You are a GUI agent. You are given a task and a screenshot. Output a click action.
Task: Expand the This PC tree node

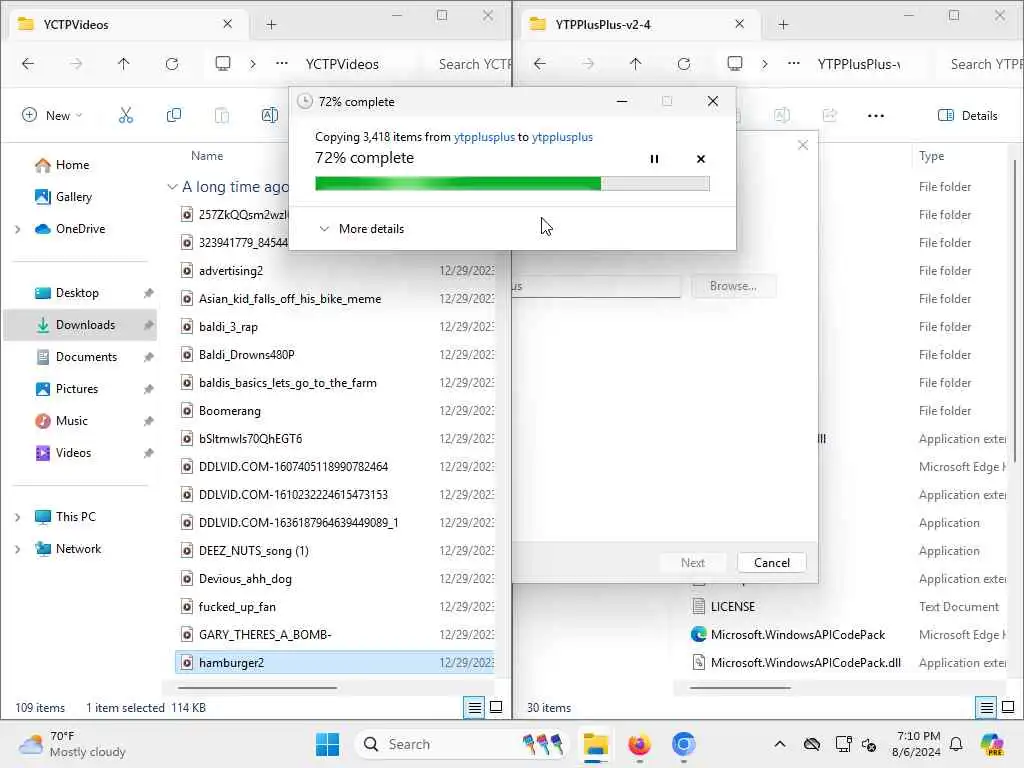click(18, 517)
